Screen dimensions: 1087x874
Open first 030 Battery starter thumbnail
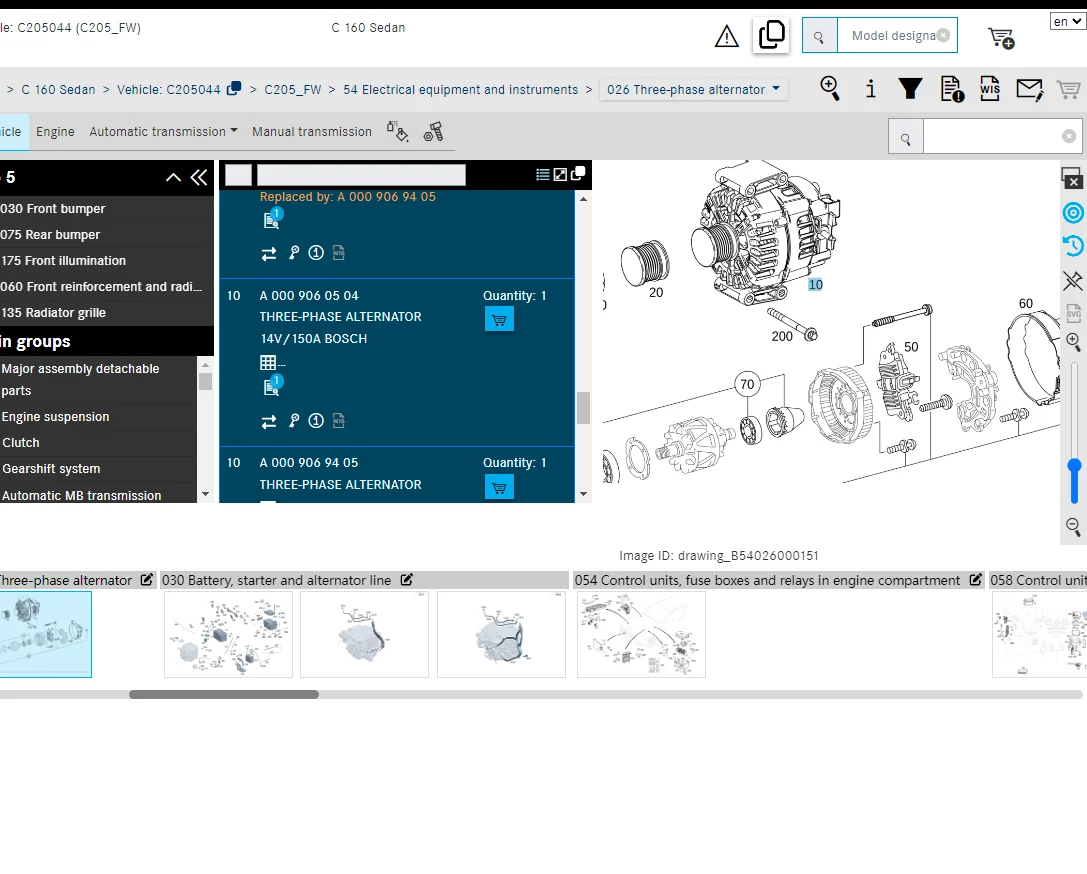tap(228, 634)
